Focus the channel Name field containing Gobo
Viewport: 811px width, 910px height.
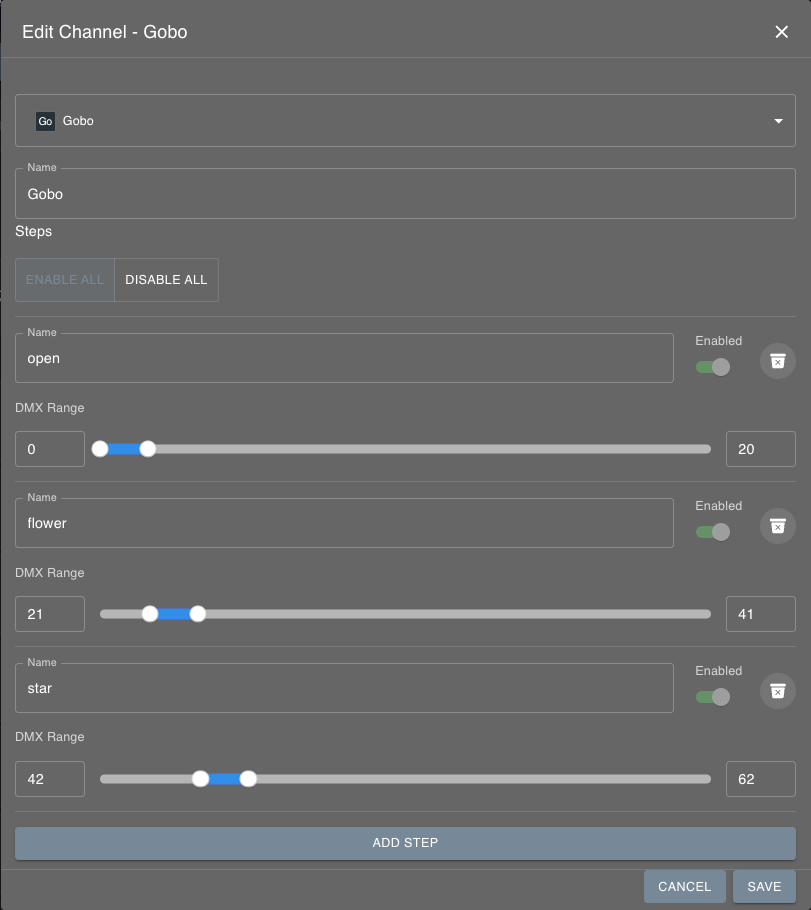(x=405, y=194)
